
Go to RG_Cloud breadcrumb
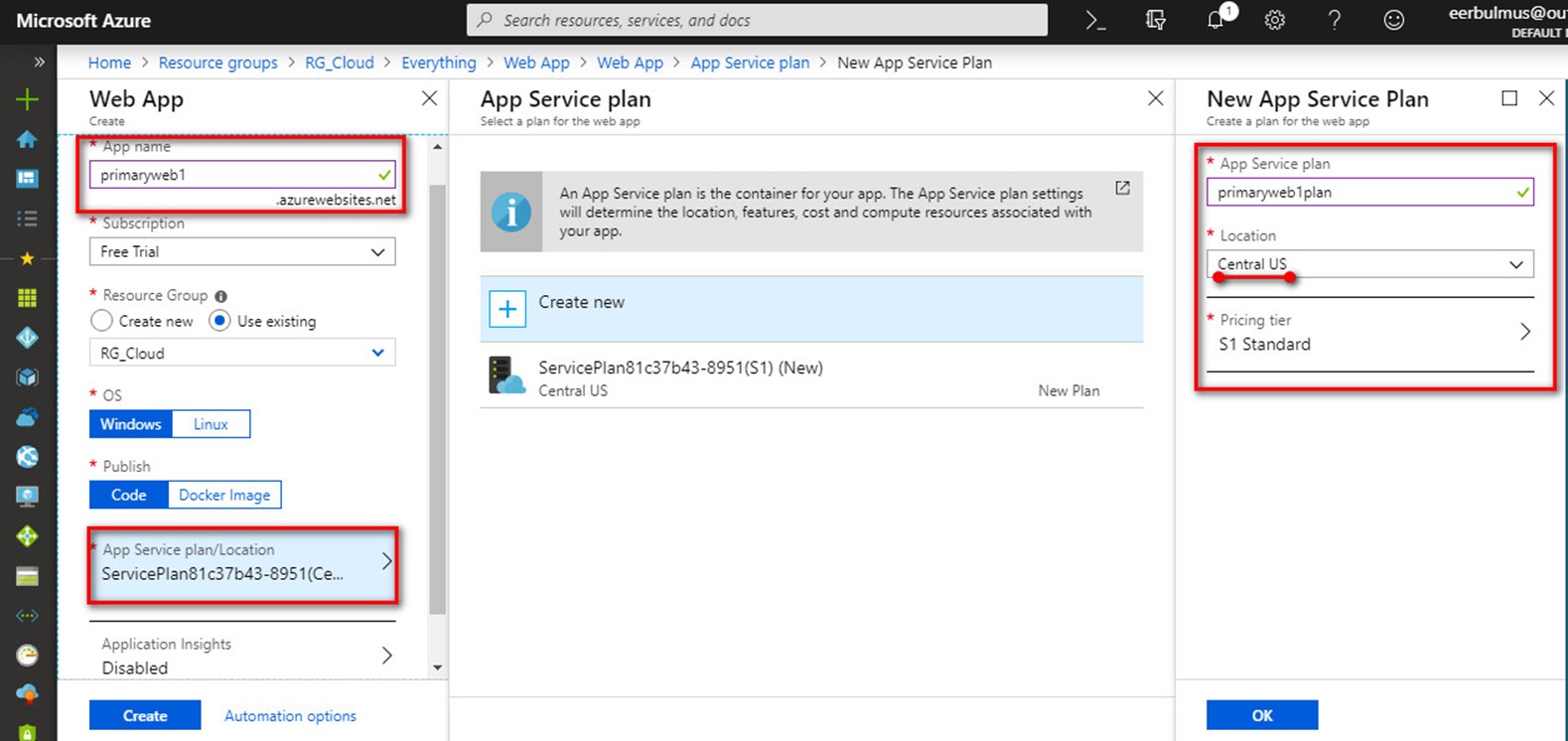(340, 63)
